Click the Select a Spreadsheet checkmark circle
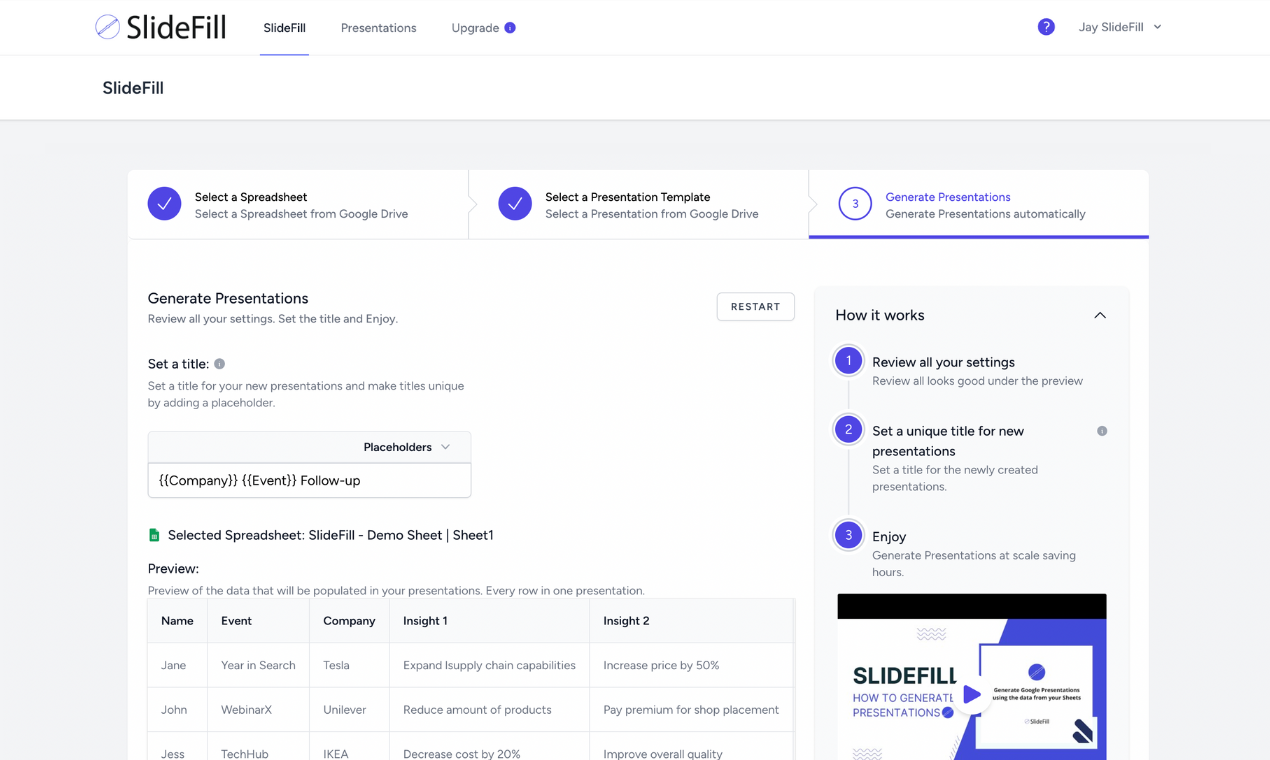Image resolution: width=1270 pixels, height=760 pixels. (x=164, y=204)
